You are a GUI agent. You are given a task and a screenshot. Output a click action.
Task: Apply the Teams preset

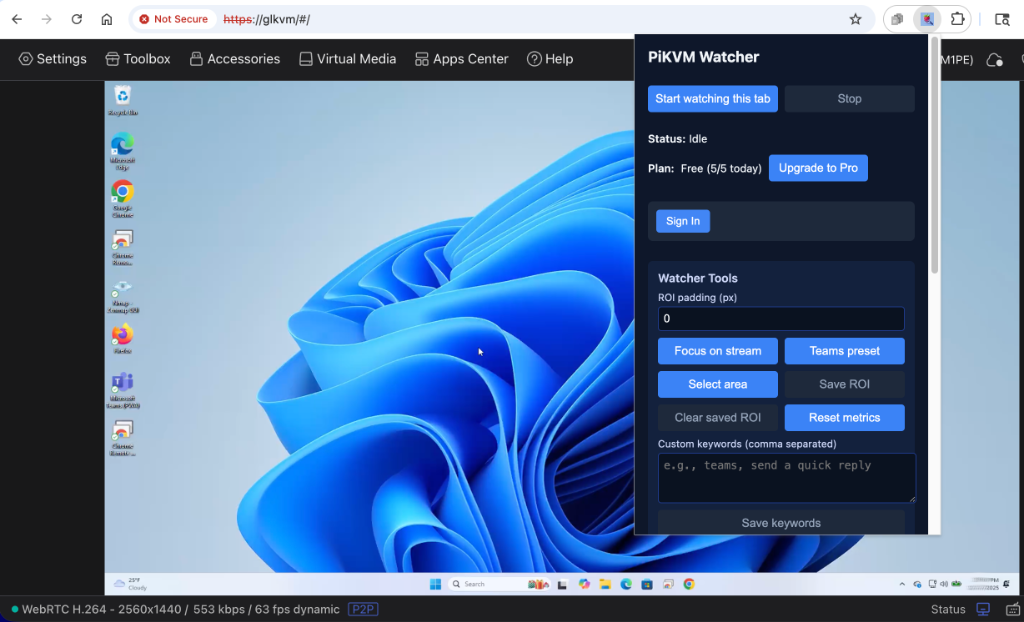pyautogui.click(x=844, y=350)
